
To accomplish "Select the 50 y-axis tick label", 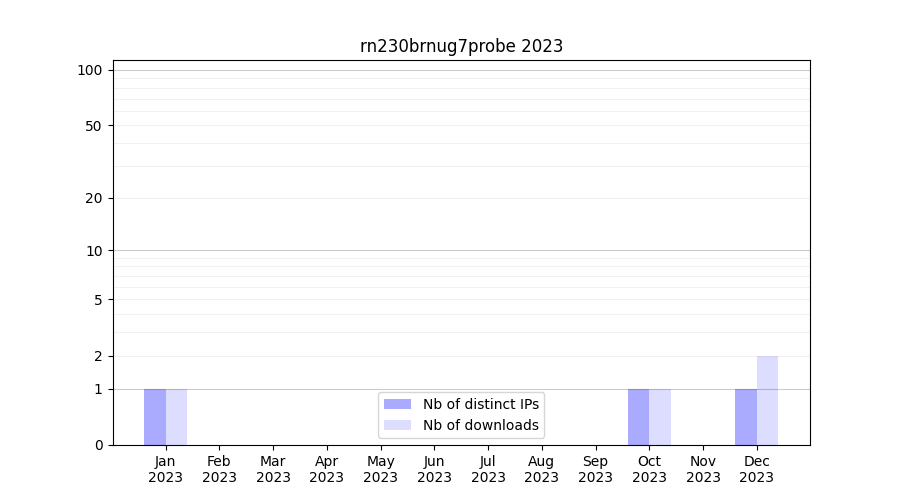I will point(94,126).
